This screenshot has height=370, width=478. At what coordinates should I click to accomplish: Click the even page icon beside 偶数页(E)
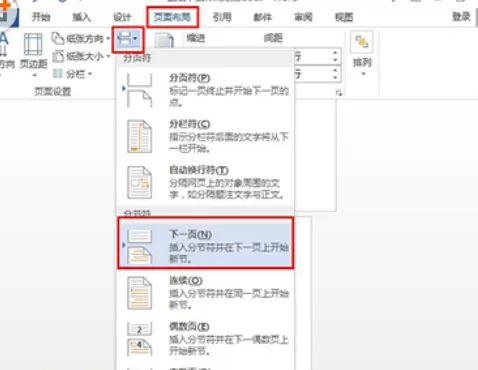pos(140,339)
